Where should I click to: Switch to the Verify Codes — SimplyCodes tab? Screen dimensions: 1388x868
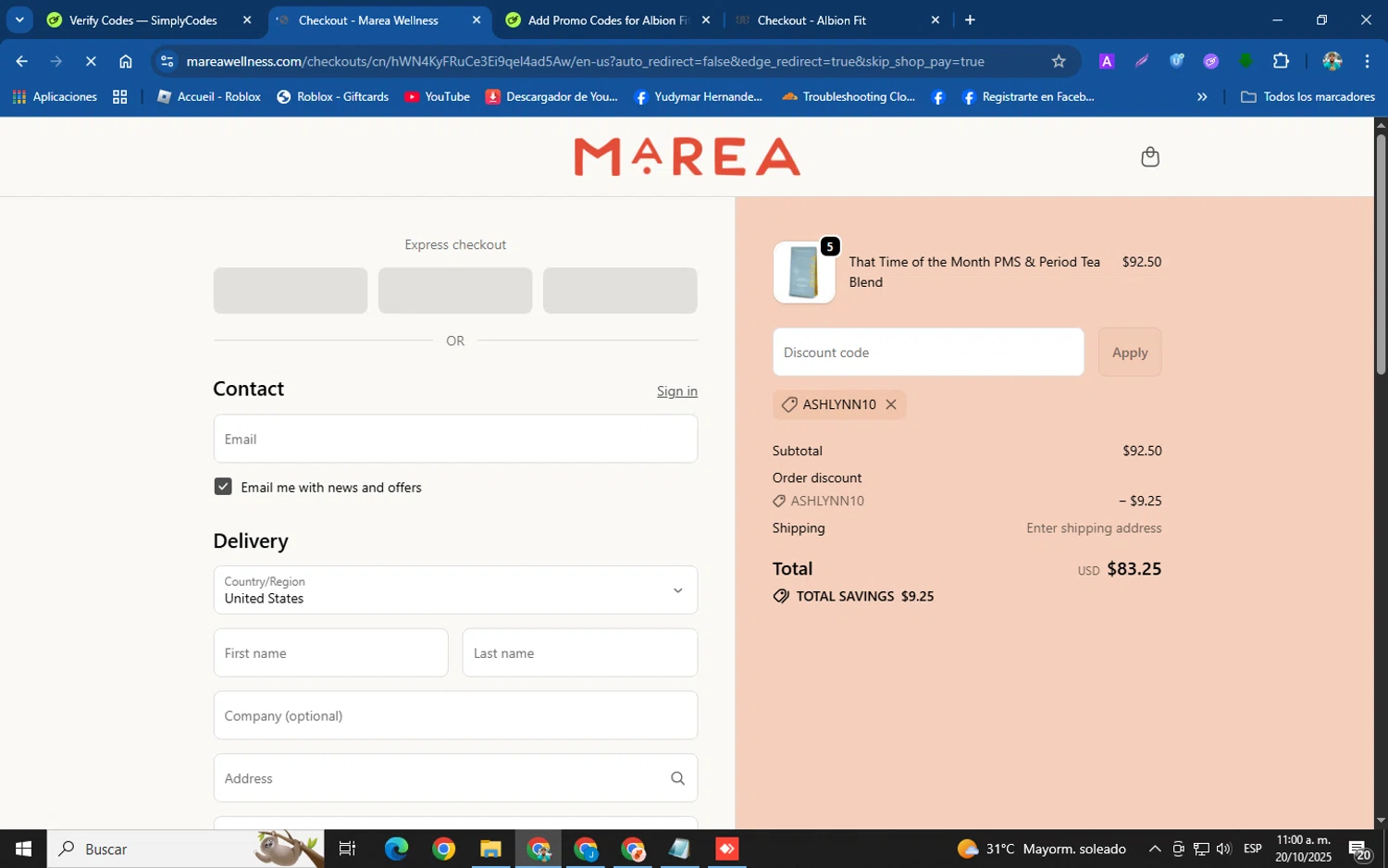point(143,19)
